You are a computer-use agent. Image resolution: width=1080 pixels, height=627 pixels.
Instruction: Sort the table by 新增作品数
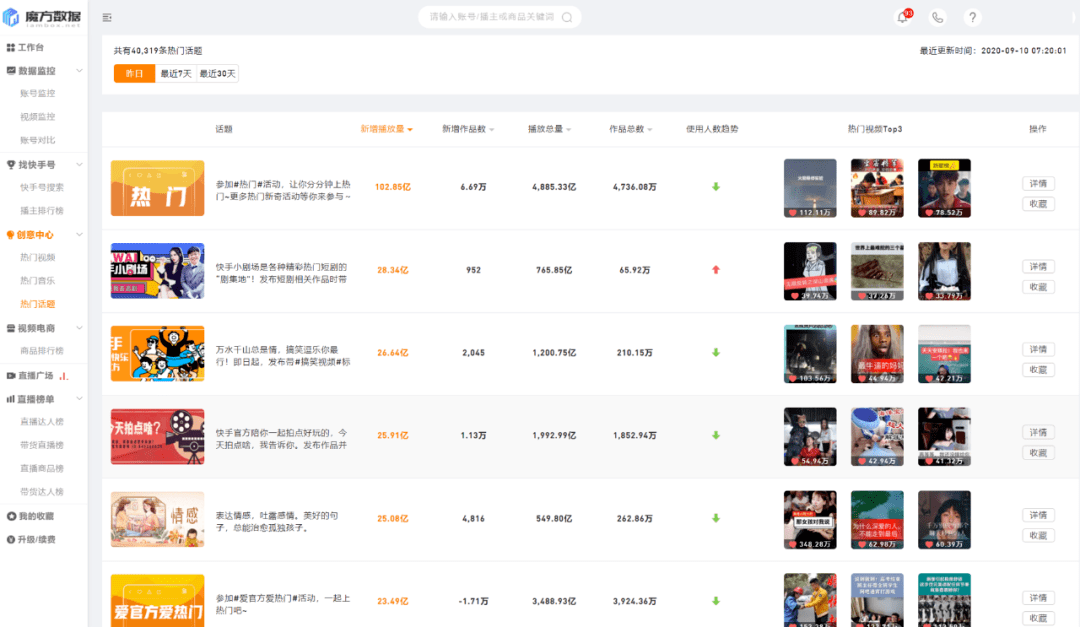[x=468, y=129]
